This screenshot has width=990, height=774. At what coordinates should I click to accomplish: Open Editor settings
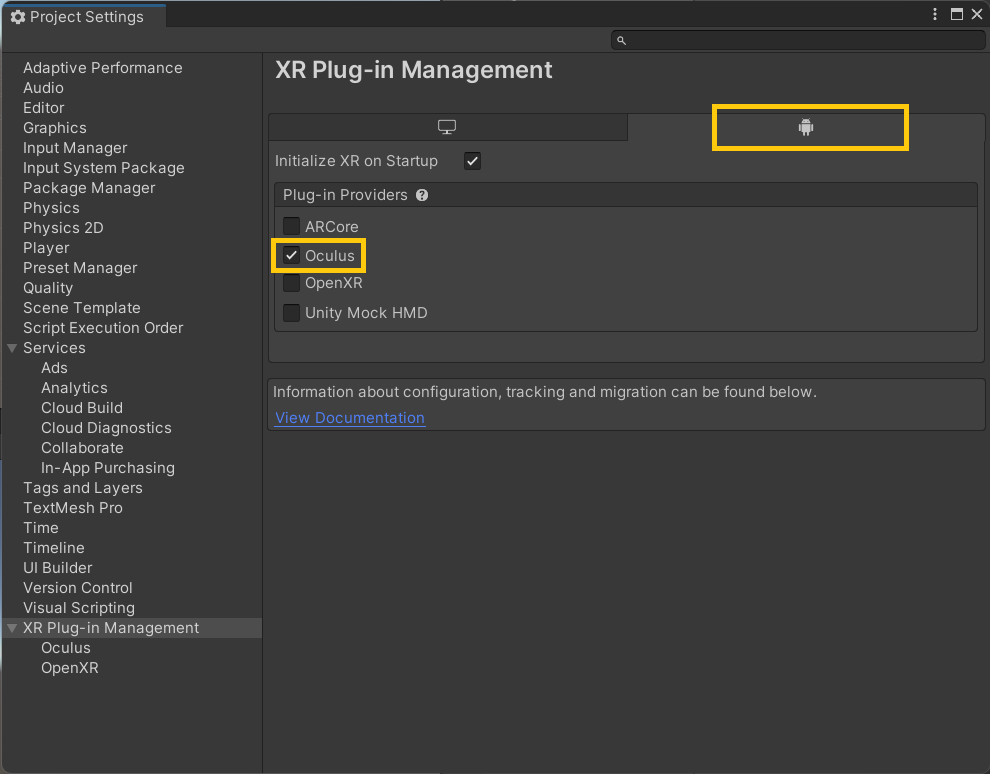(44, 108)
